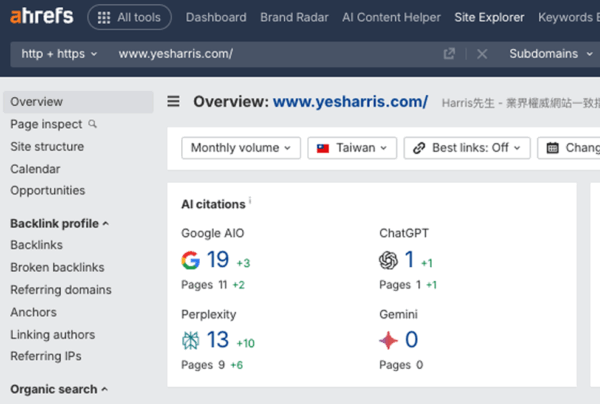Open Referring IPs report
This screenshot has height=404, width=600.
coord(46,356)
